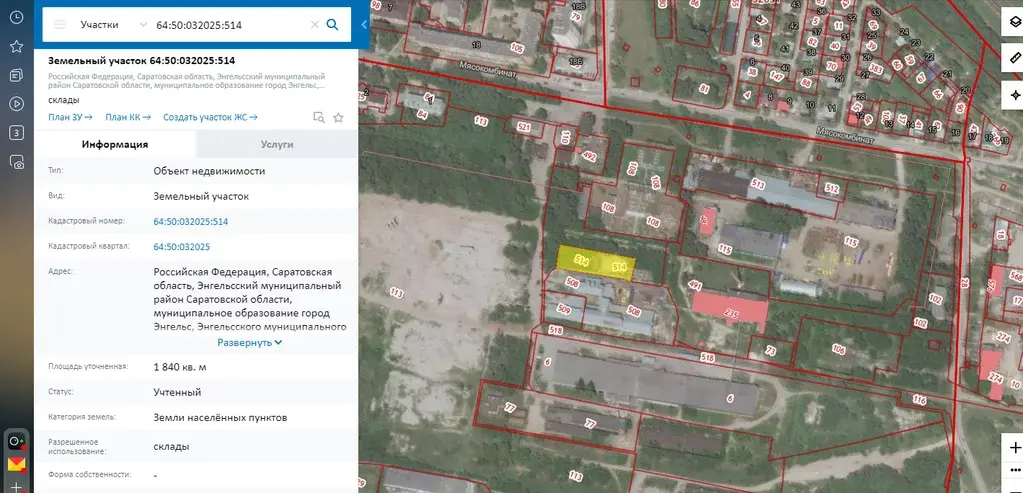Zoom in the map with plus button

[x=1014, y=447]
